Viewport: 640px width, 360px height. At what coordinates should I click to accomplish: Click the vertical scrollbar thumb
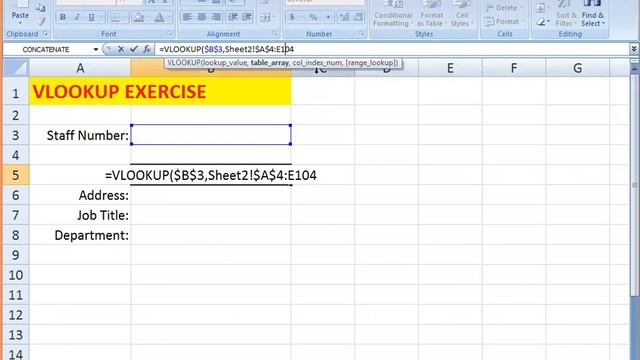pos(634,186)
